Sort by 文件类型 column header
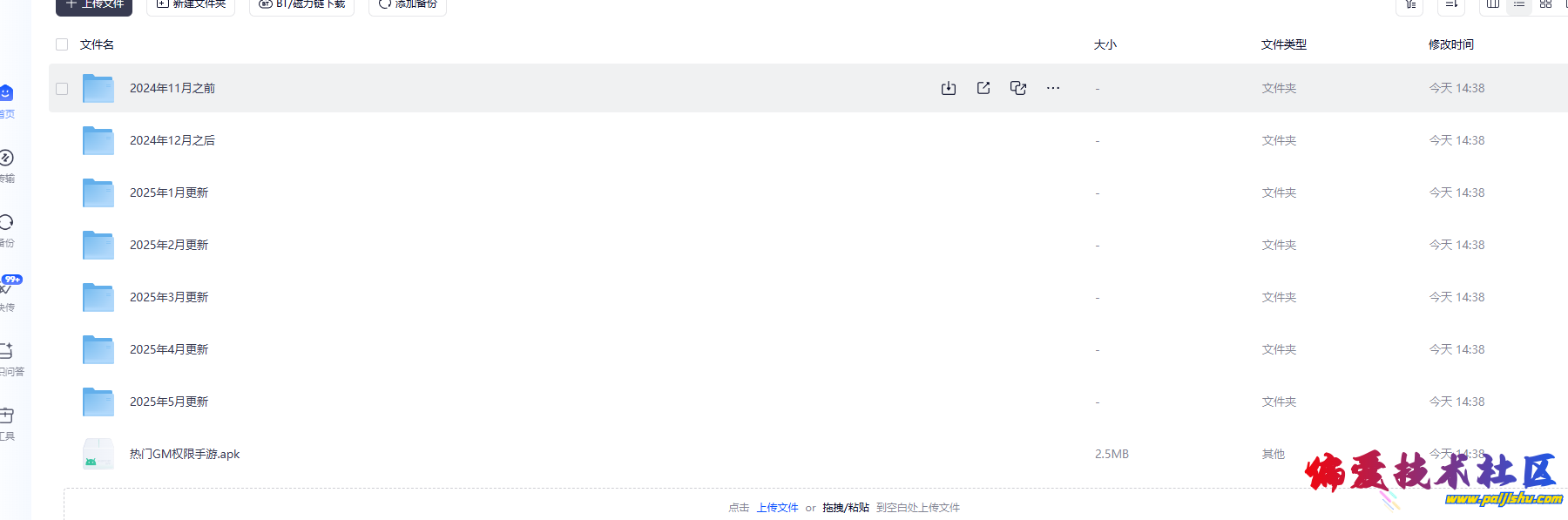Viewport: 1568px width, 520px height. [1284, 44]
